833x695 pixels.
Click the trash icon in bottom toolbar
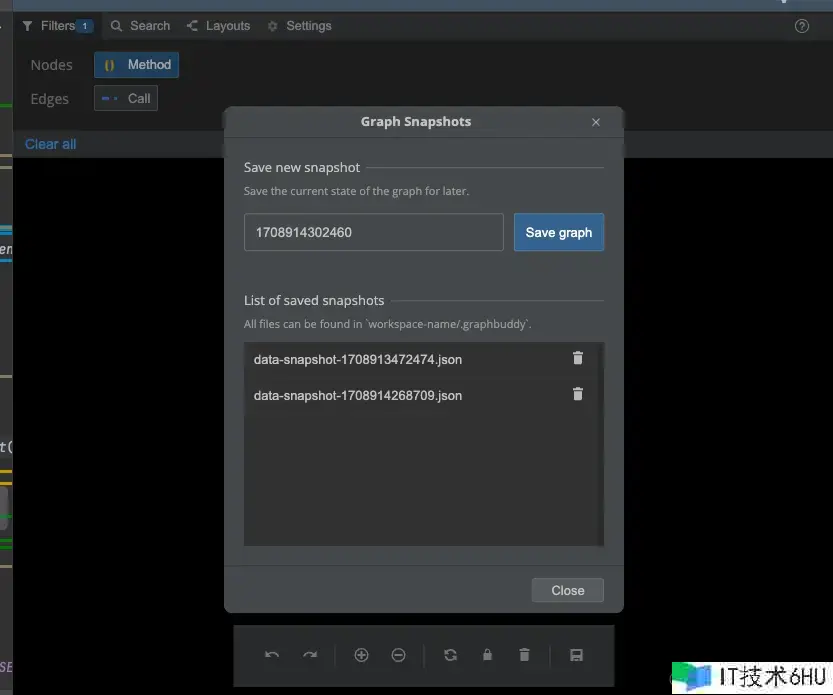(x=524, y=655)
